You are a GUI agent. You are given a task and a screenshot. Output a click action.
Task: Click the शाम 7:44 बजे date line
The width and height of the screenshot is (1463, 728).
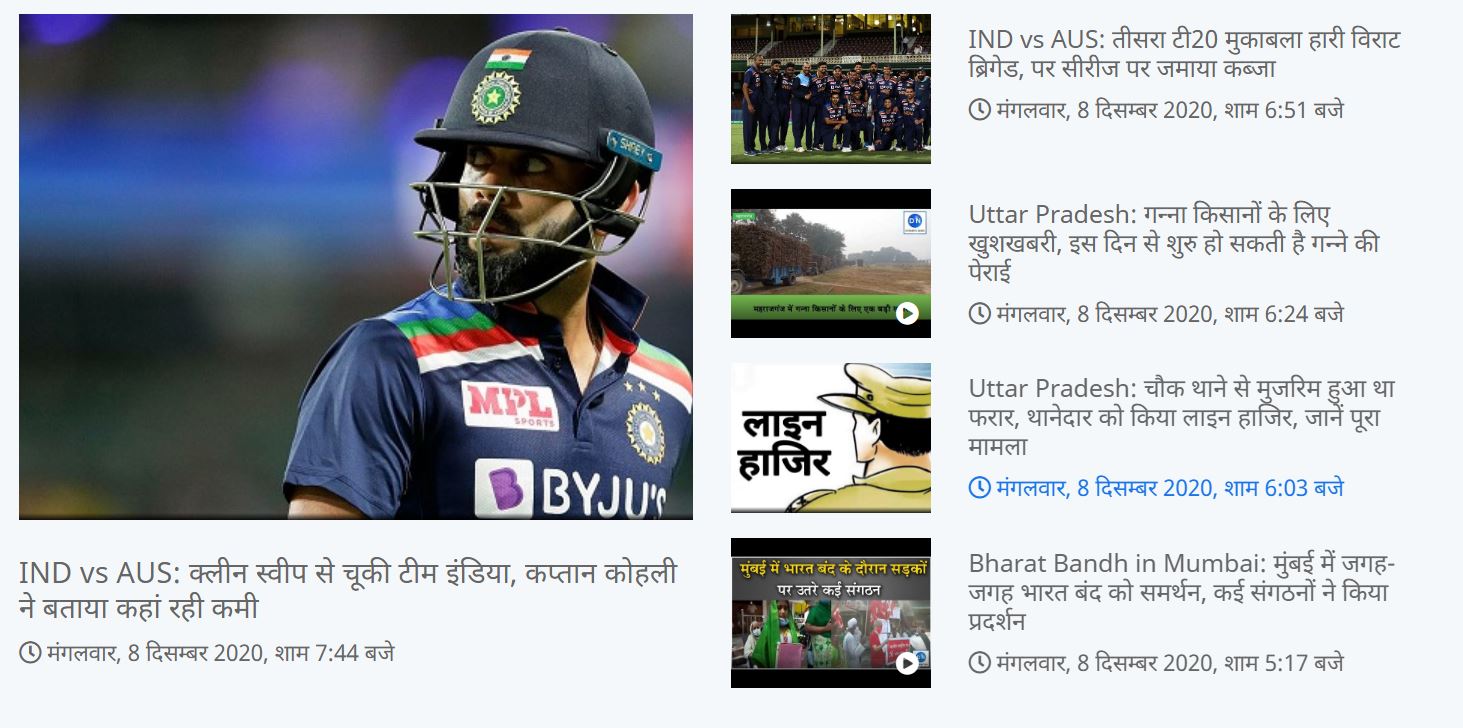[220, 653]
